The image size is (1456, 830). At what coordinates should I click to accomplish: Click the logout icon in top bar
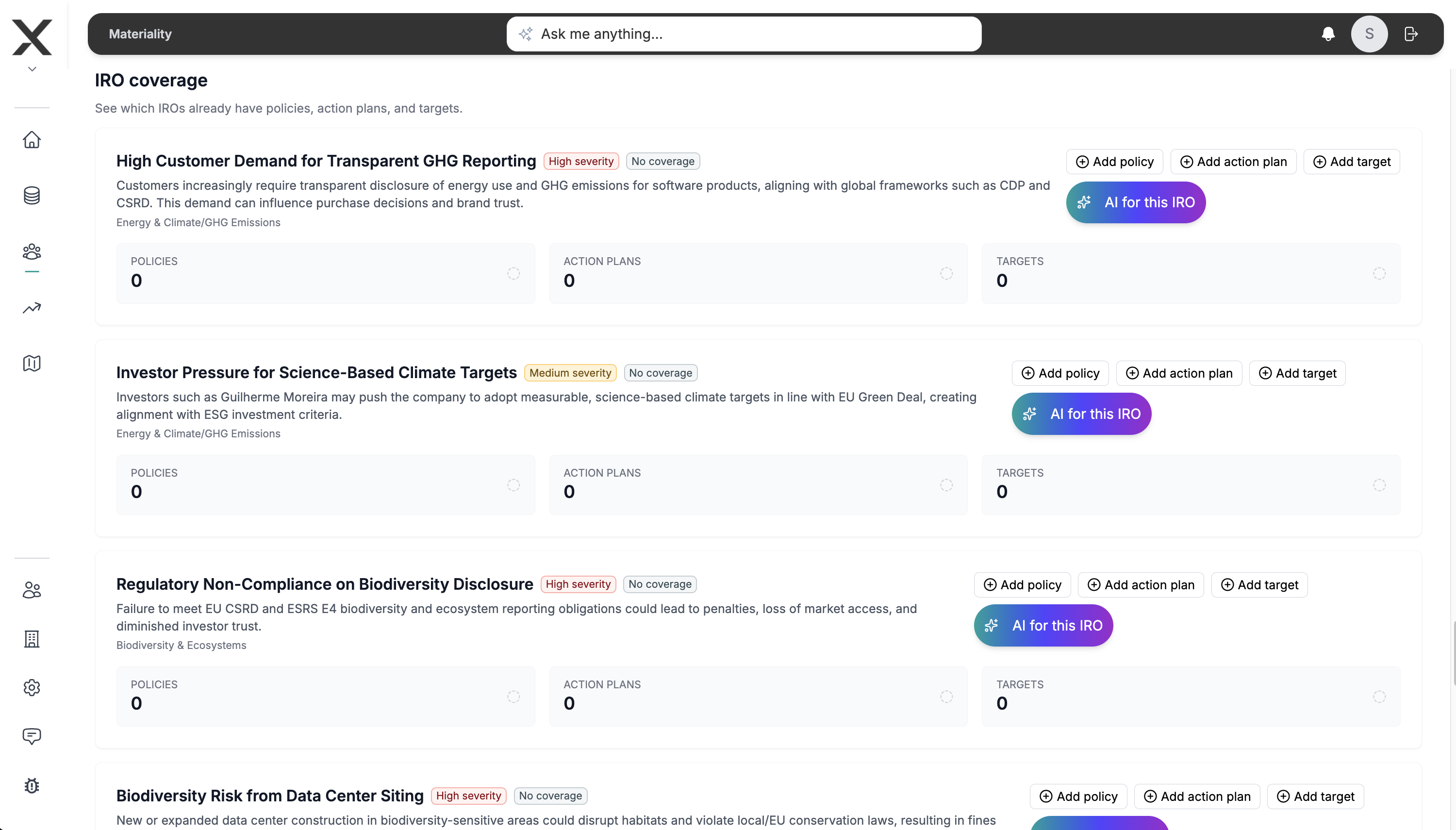pyautogui.click(x=1411, y=34)
